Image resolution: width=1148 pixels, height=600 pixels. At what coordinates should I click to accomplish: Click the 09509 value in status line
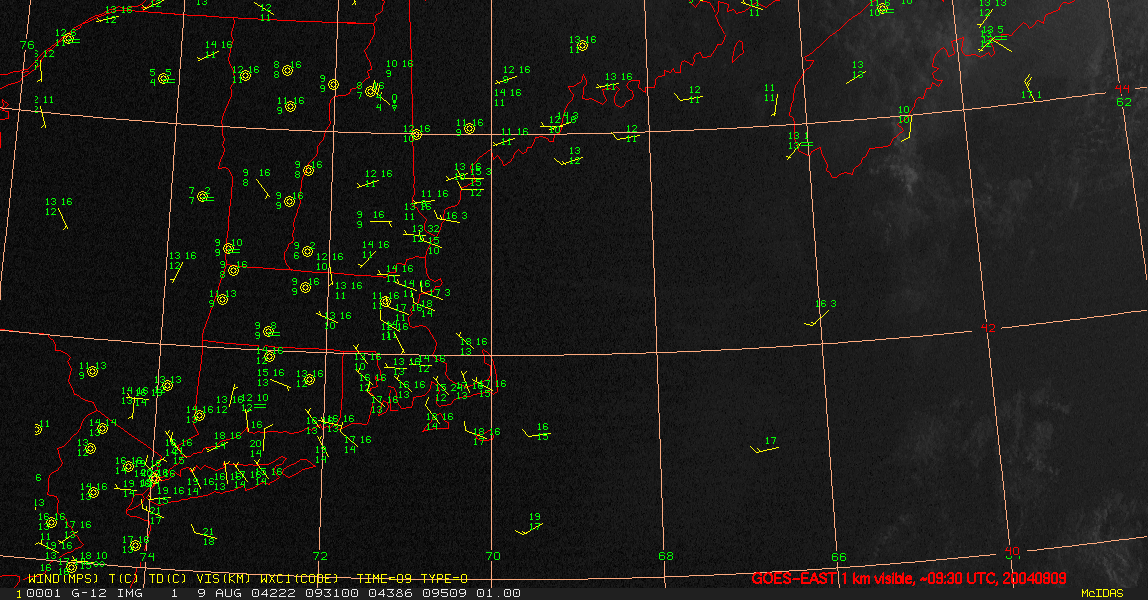445,593
